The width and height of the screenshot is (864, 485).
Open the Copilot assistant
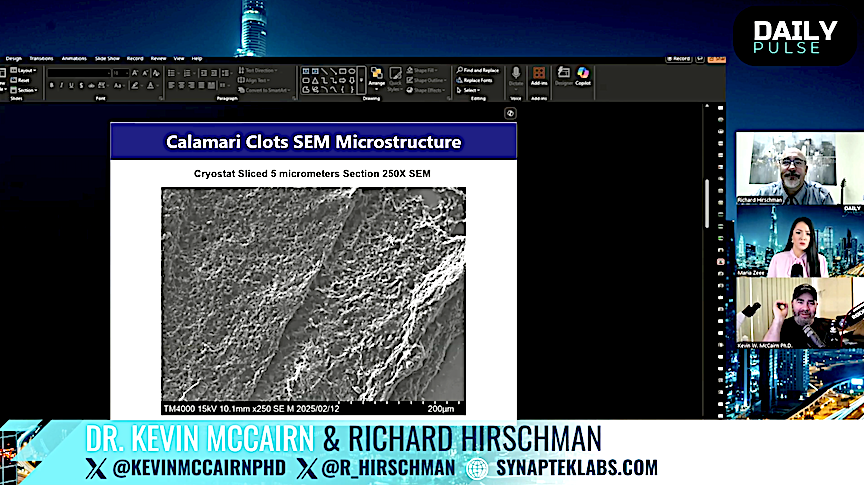point(583,75)
